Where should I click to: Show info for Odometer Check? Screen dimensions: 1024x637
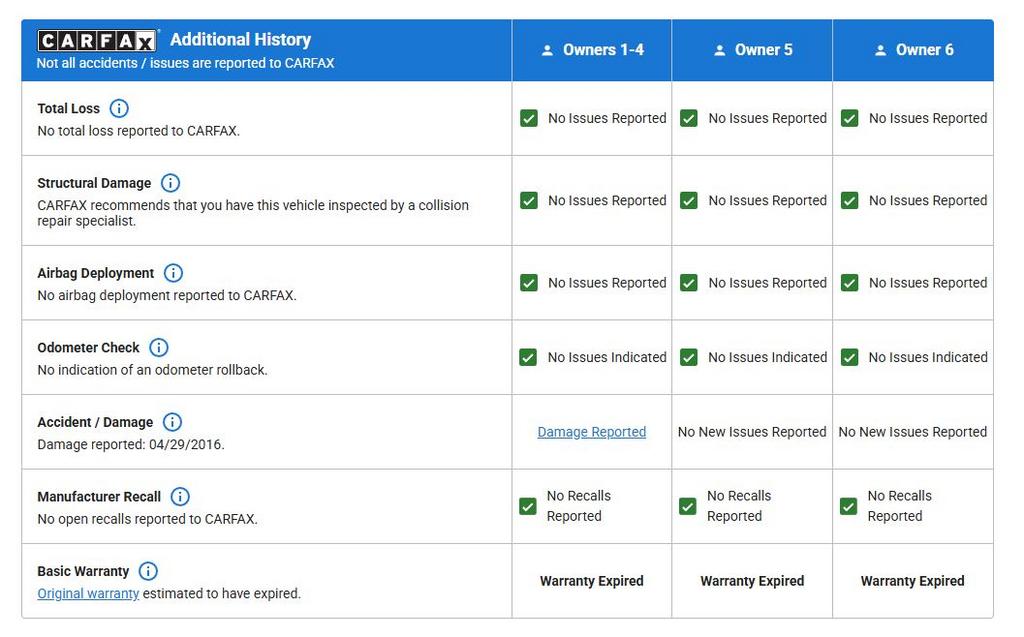[x=159, y=347]
